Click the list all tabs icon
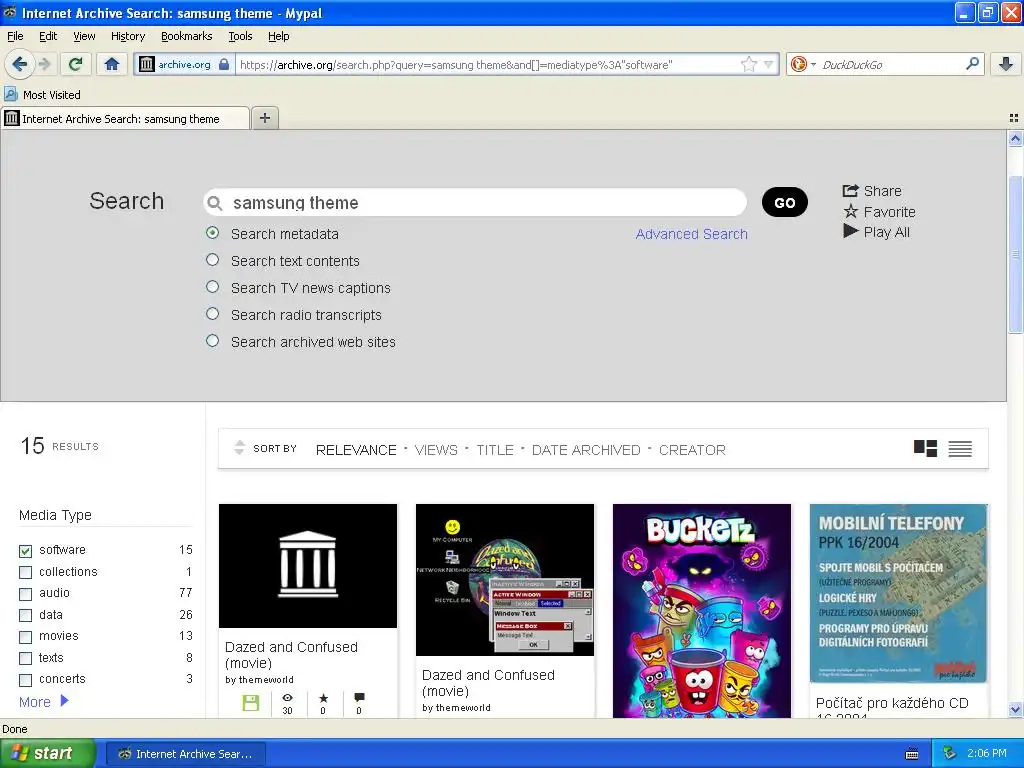The image size is (1024, 768). tap(1014, 118)
